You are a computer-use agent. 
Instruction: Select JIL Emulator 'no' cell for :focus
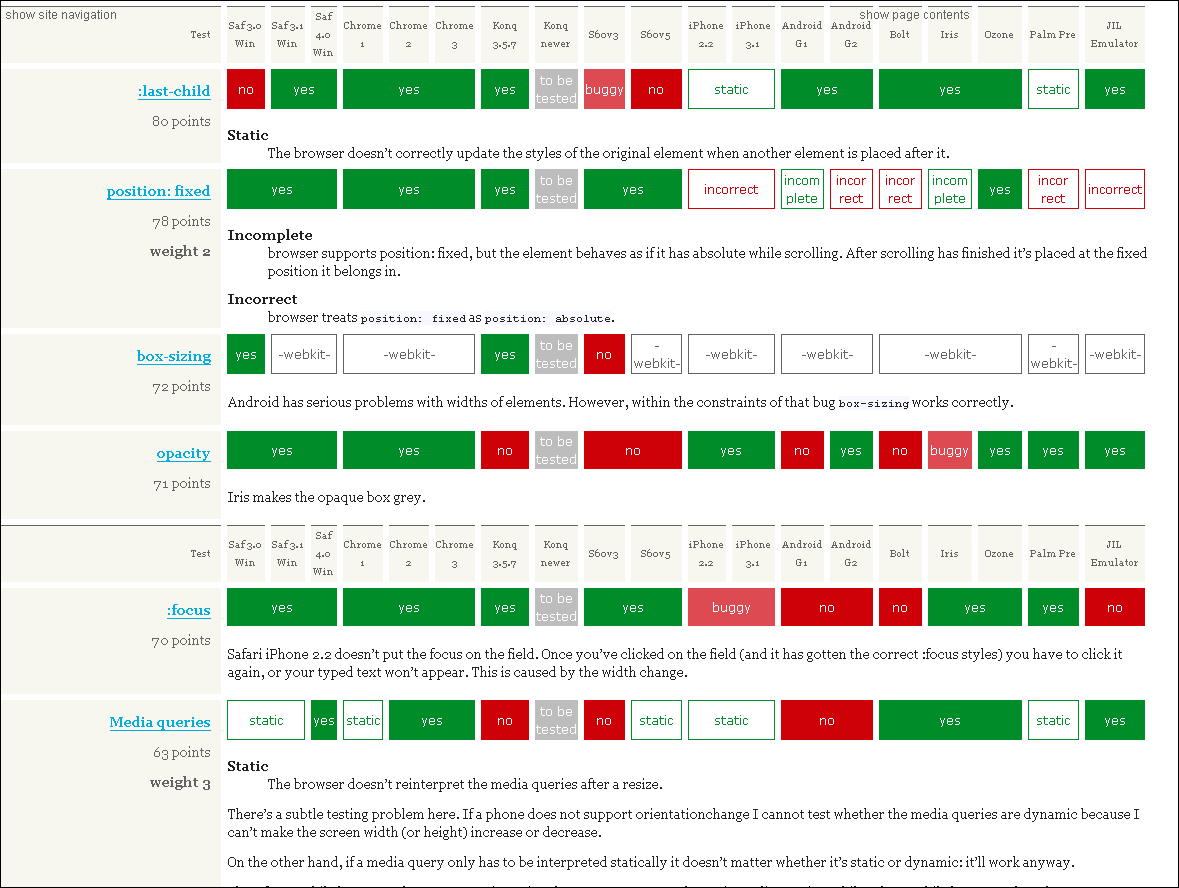[1114, 607]
